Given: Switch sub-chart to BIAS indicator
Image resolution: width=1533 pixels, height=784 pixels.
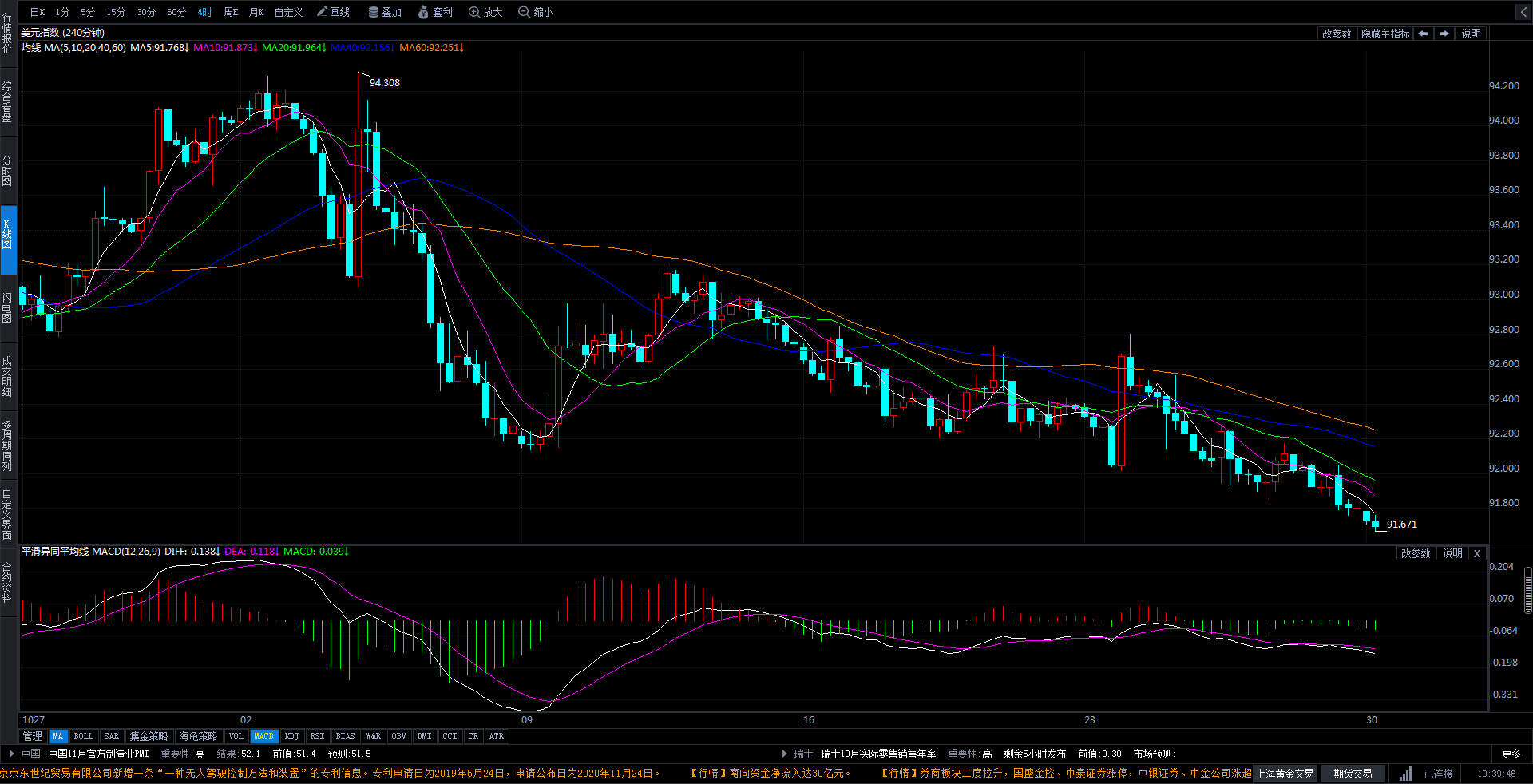Looking at the screenshot, I should [345, 736].
